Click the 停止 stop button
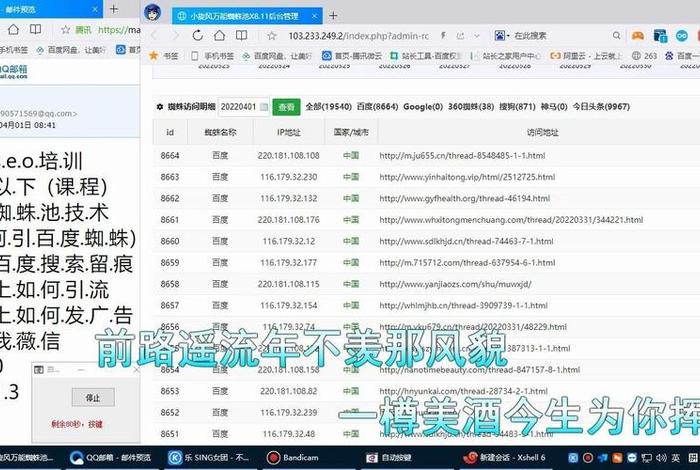700x470 pixels. 93,397
